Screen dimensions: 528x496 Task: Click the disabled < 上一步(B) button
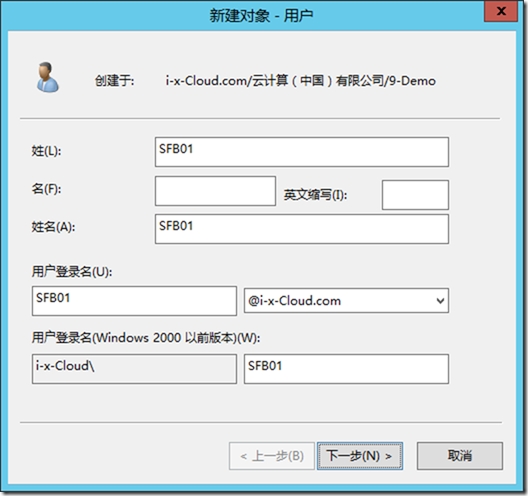[x=271, y=456]
